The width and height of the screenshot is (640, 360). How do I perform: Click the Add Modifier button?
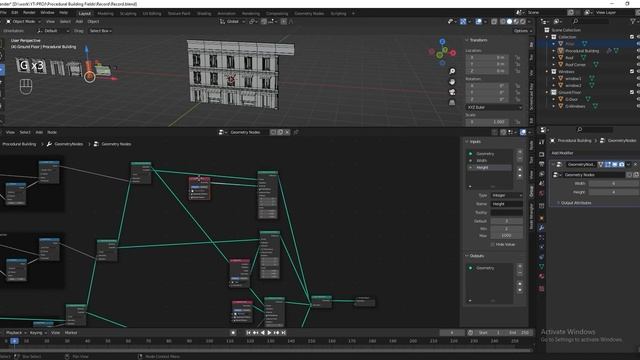562,153
